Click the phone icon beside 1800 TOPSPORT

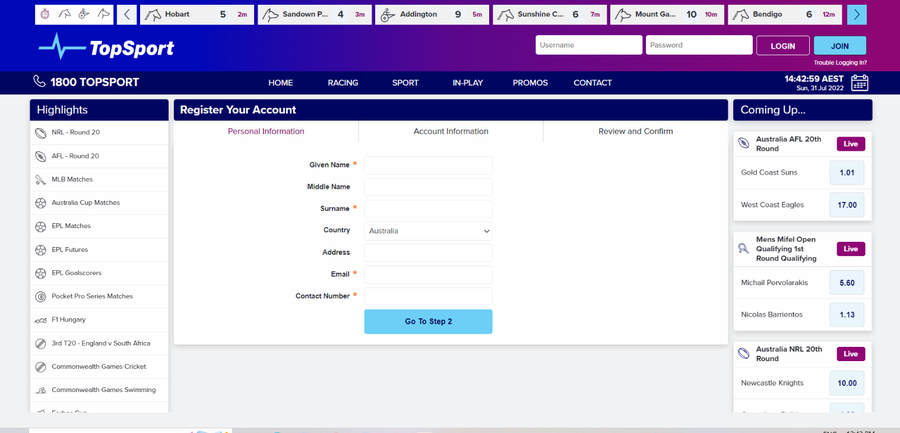40,82
